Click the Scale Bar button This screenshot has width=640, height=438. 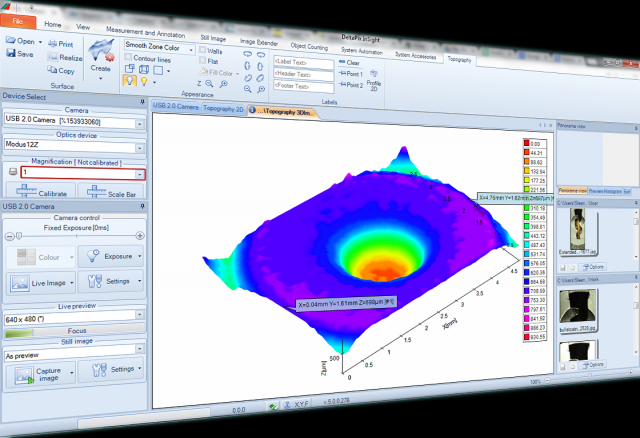[x=111, y=193]
